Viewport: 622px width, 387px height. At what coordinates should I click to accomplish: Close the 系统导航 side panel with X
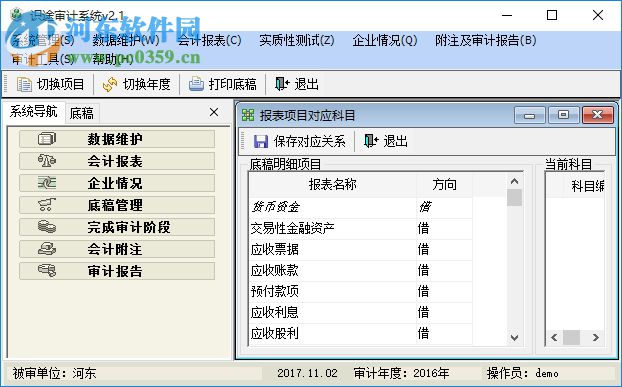point(214,112)
